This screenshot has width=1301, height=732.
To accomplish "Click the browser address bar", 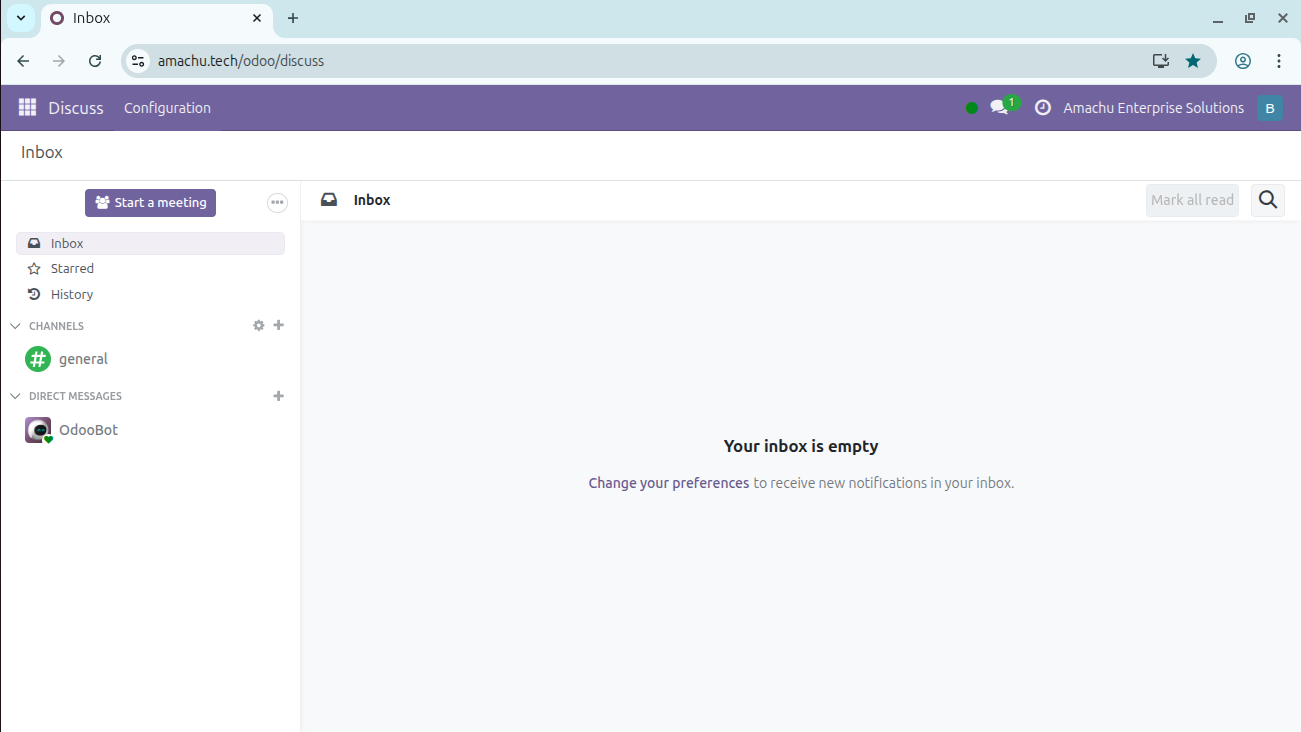I will tap(640, 61).
